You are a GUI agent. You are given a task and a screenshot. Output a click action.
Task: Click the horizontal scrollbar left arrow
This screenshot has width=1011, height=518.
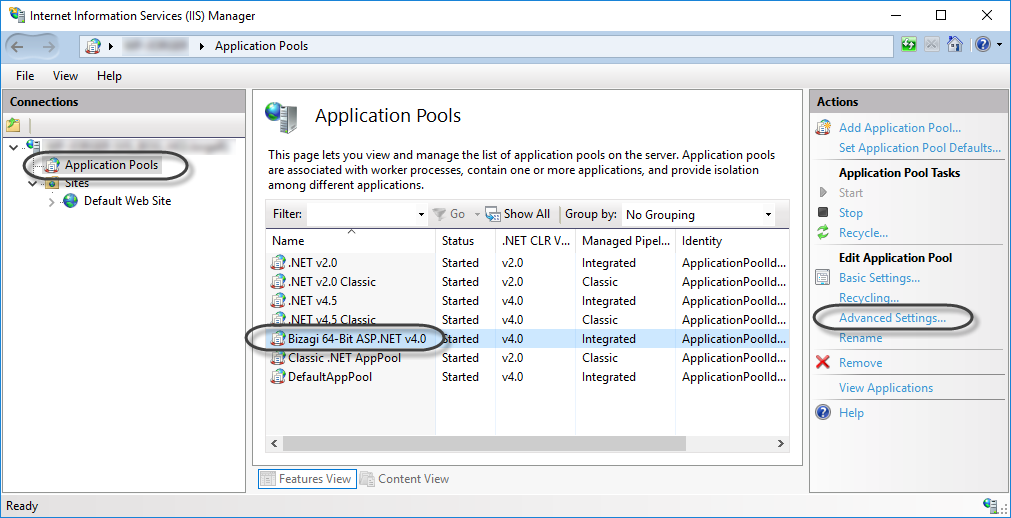274,443
